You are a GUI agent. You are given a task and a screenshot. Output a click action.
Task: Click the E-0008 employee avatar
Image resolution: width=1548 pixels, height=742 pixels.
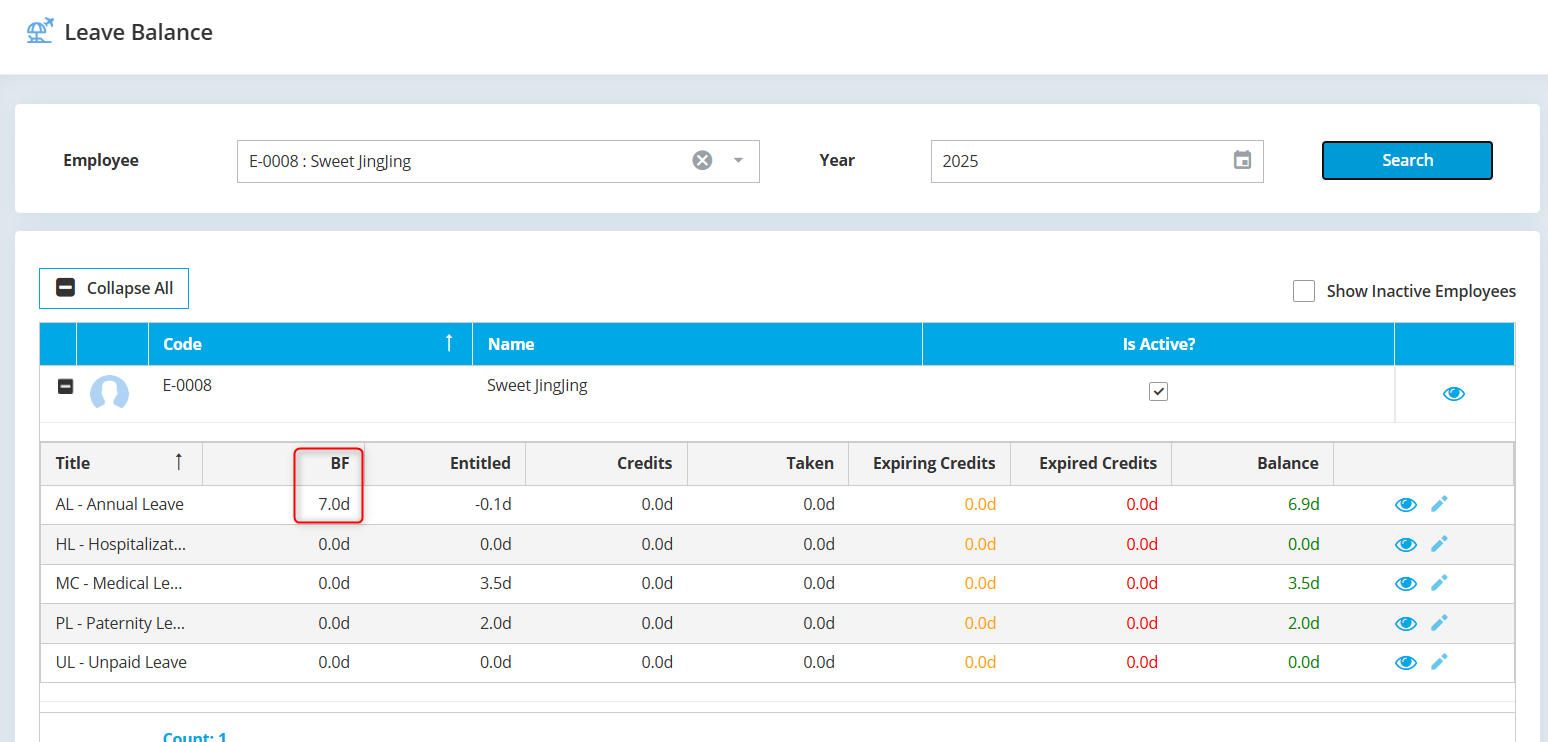point(110,393)
